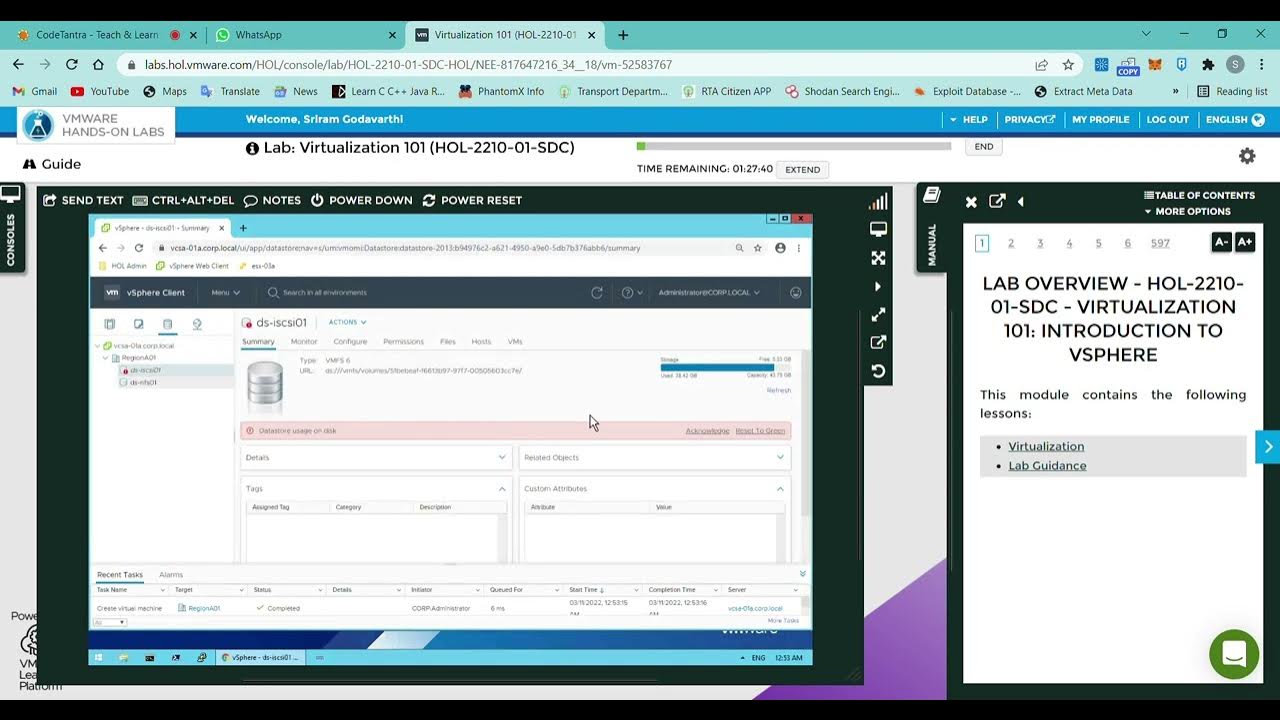The width and height of the screenshot is (1280, 720).
Task: Click the browser home button
Action: (98, 64)
